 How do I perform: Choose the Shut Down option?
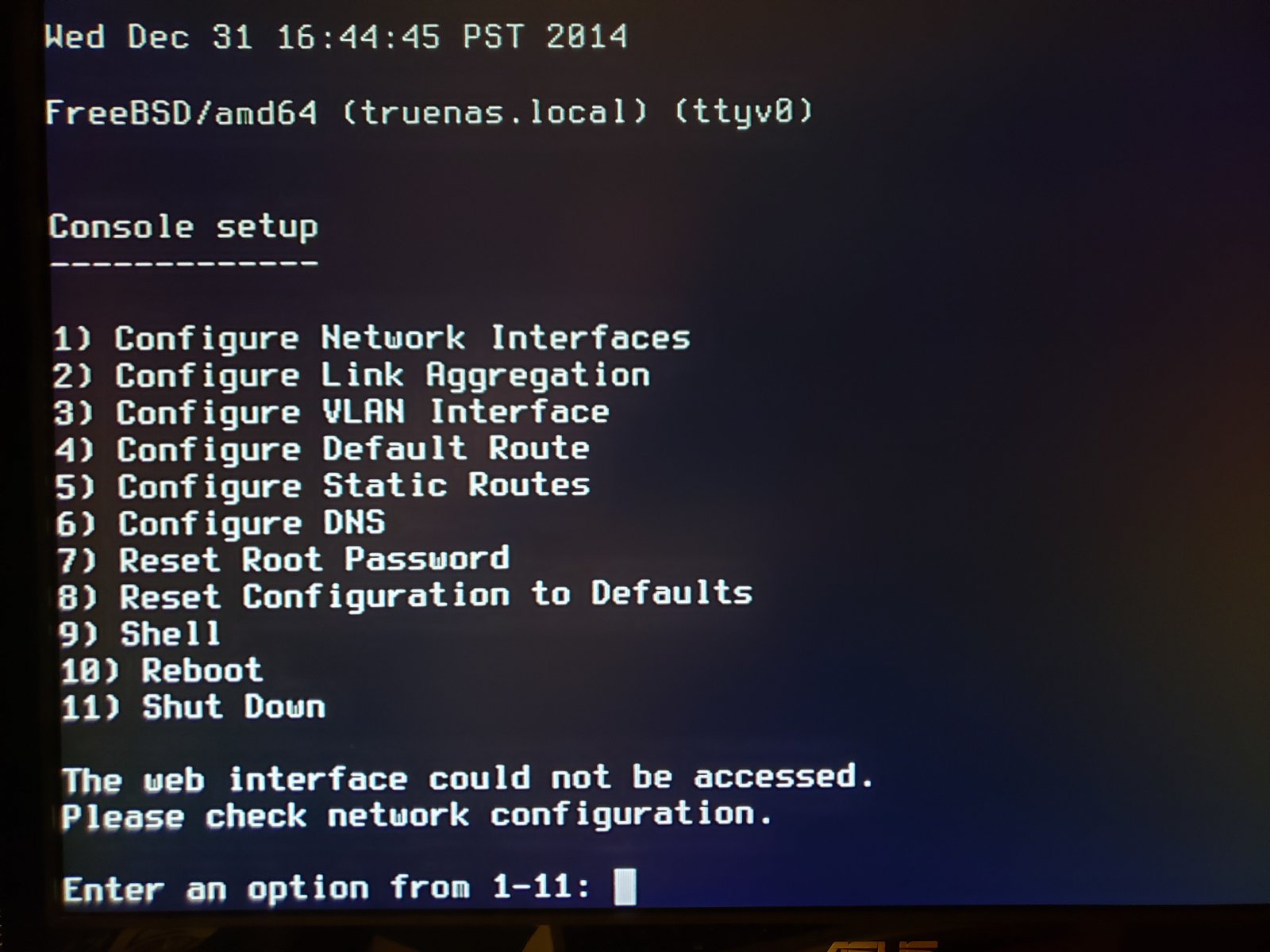(x=193, y=707)
